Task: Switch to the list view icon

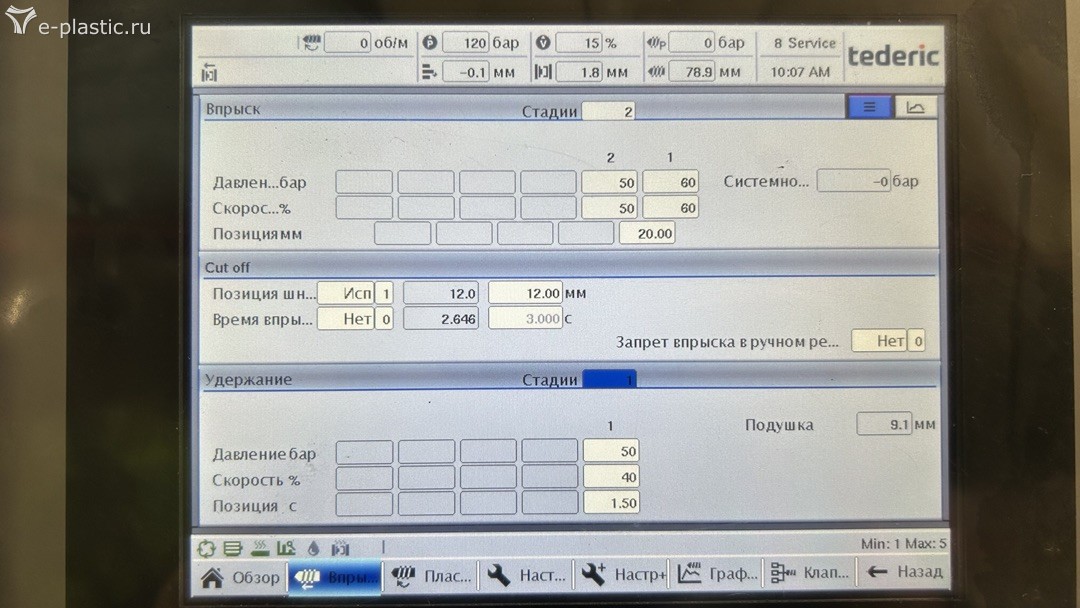Action: (x=869, y=107)
